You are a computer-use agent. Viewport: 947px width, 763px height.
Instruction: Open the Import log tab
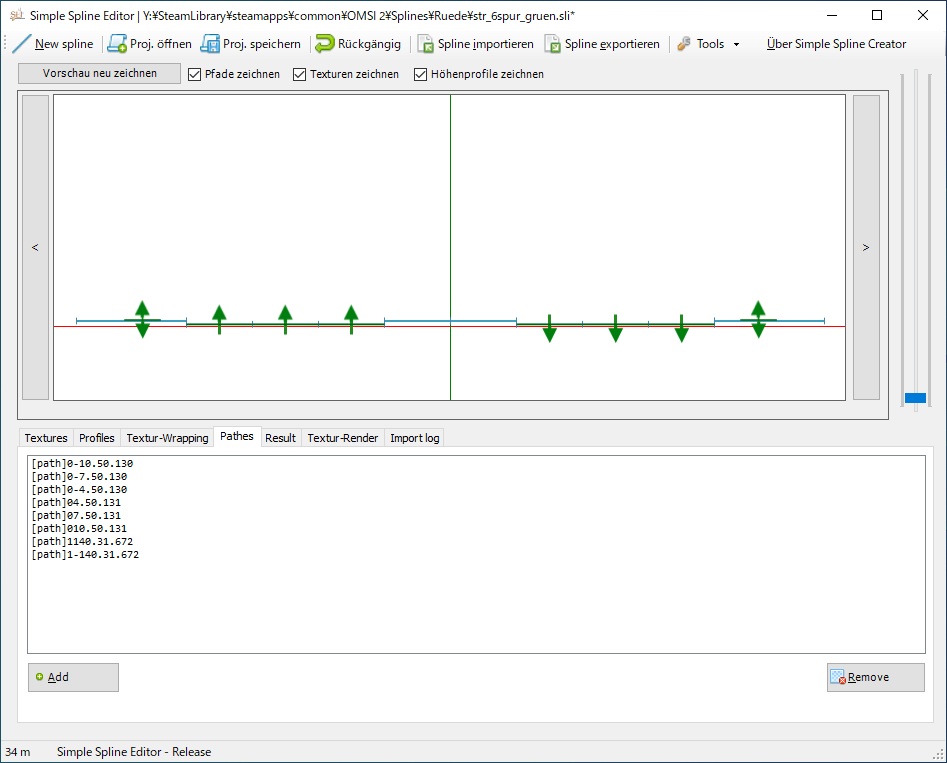pyautogui.click(x=414, y=438)
